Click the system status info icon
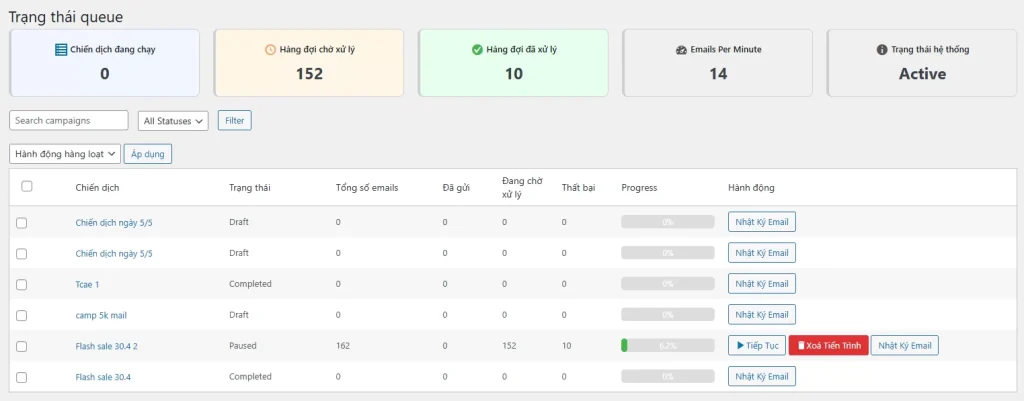1024x401 pixels. [882, 49]
